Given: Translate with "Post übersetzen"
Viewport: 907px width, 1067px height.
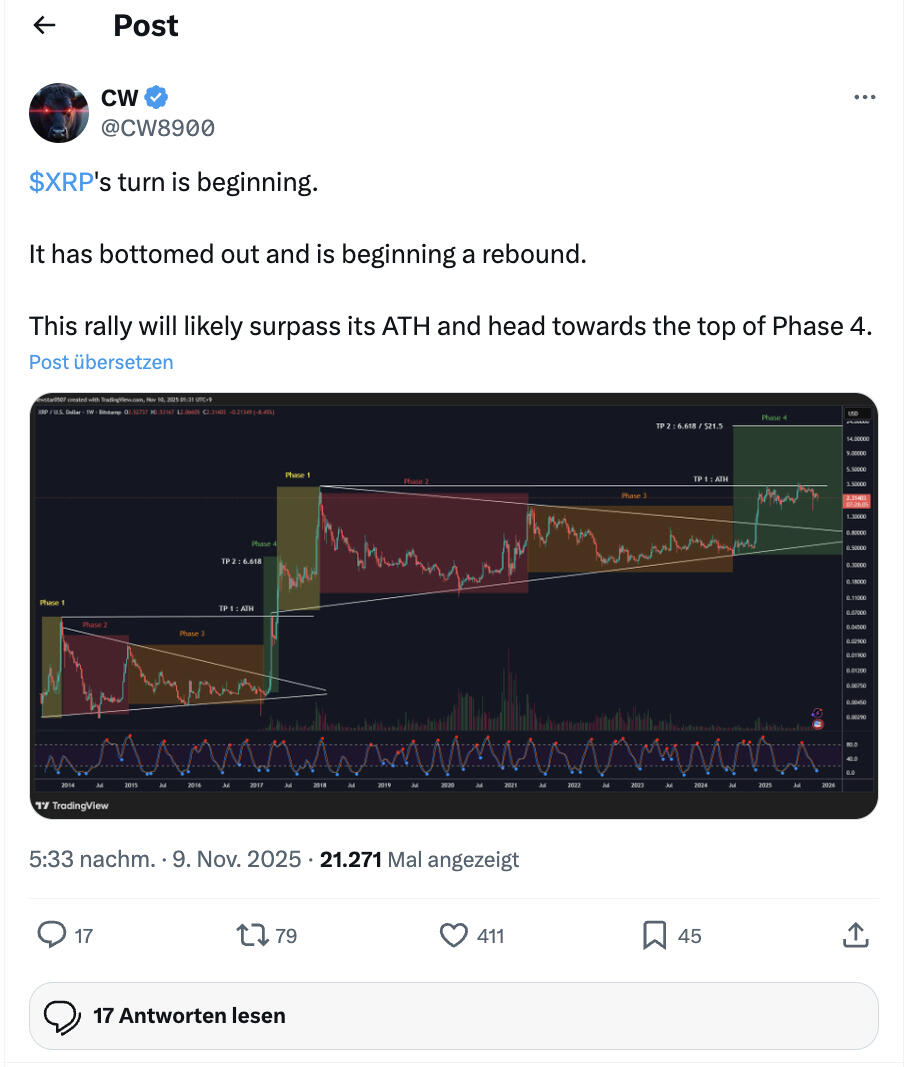Looking at the screenshot, I should pos(101,362).
